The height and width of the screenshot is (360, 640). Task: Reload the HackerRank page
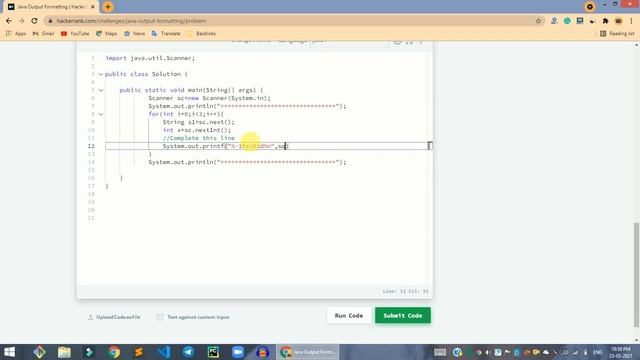pyautogui.click(x=34, y=21)
